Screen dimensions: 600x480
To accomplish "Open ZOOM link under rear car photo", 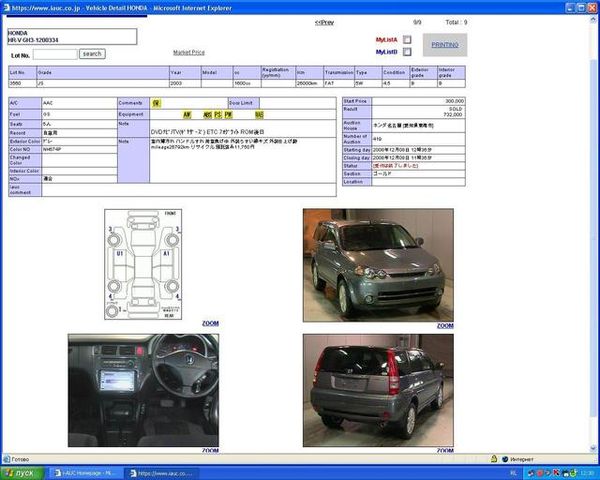I will (445, 451).
